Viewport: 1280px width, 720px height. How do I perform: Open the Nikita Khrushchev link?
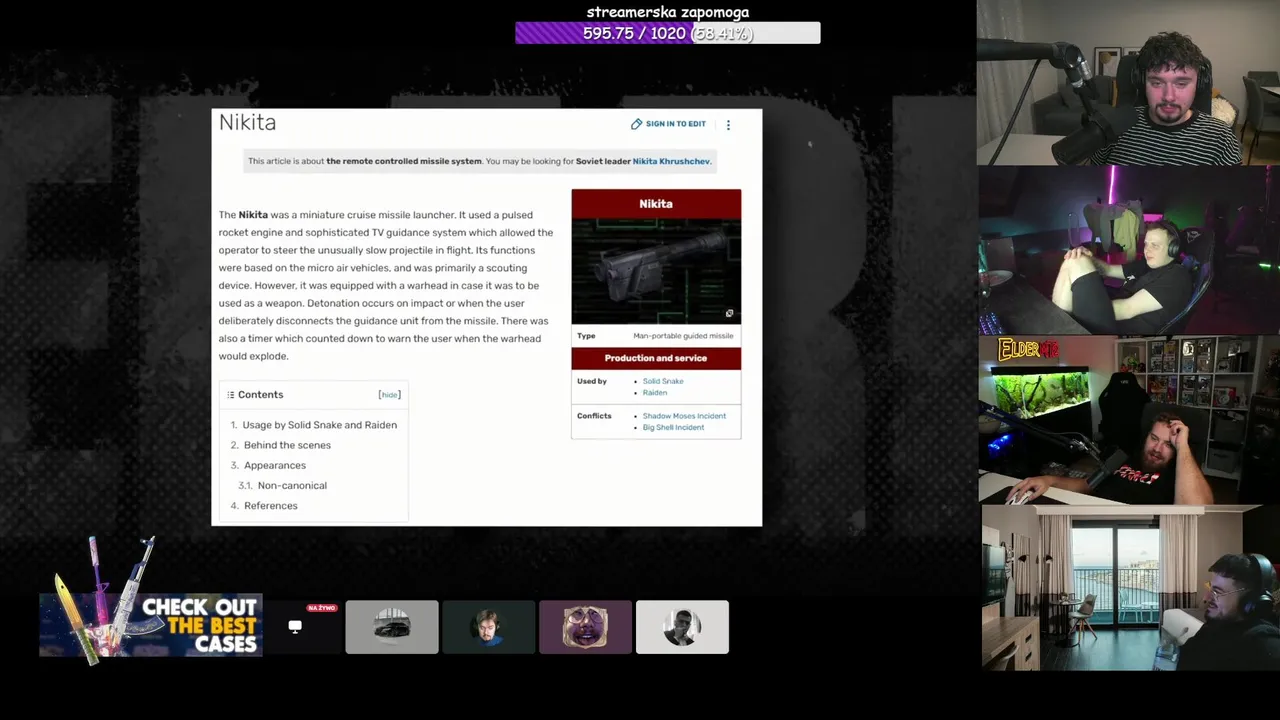point(671,161)
